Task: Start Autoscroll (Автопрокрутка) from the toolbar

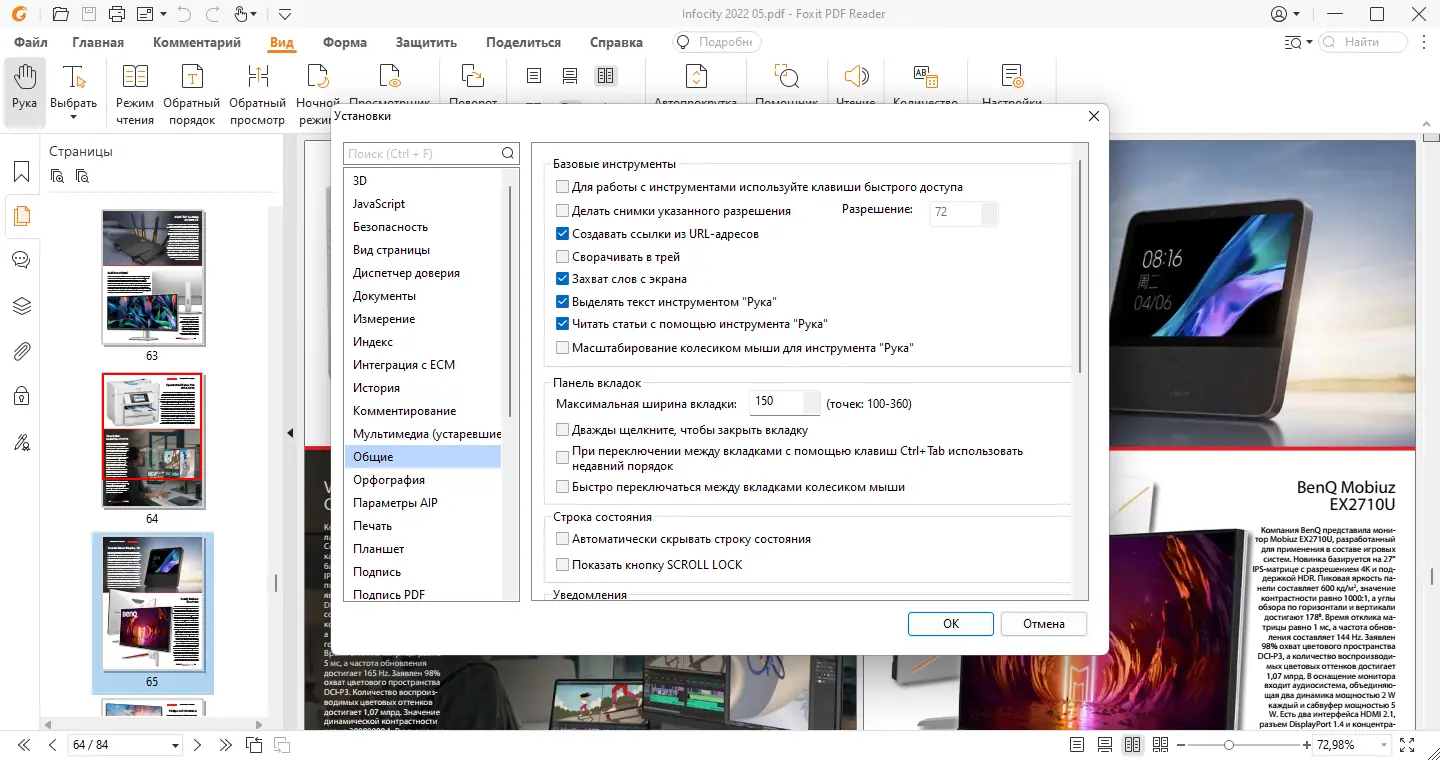Action: point(695,80)
